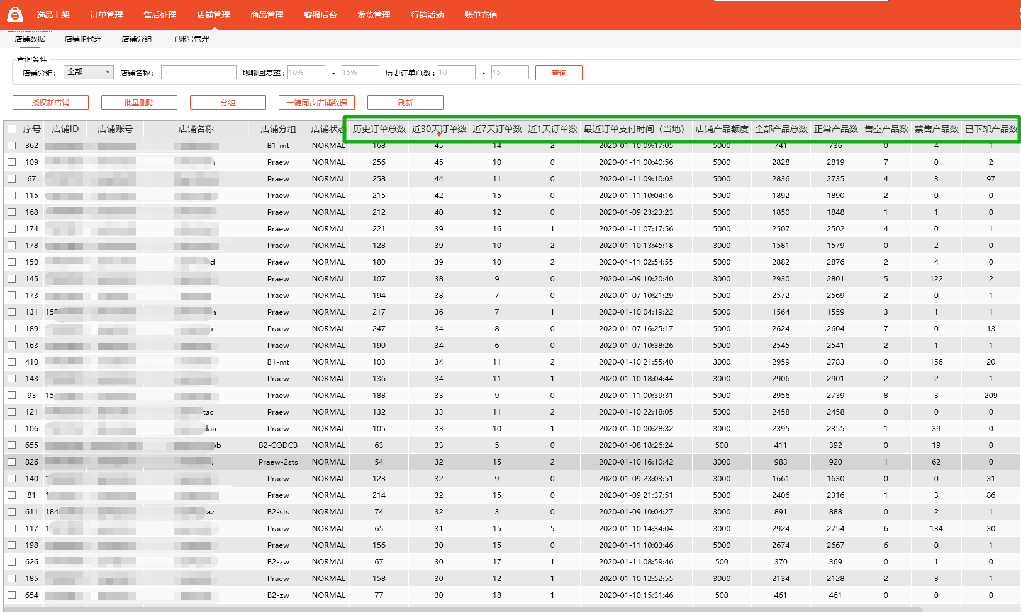1021x612 pixels.
Task: Switch to the 店铺分组 sub-tab
Action: coord(137,39)
